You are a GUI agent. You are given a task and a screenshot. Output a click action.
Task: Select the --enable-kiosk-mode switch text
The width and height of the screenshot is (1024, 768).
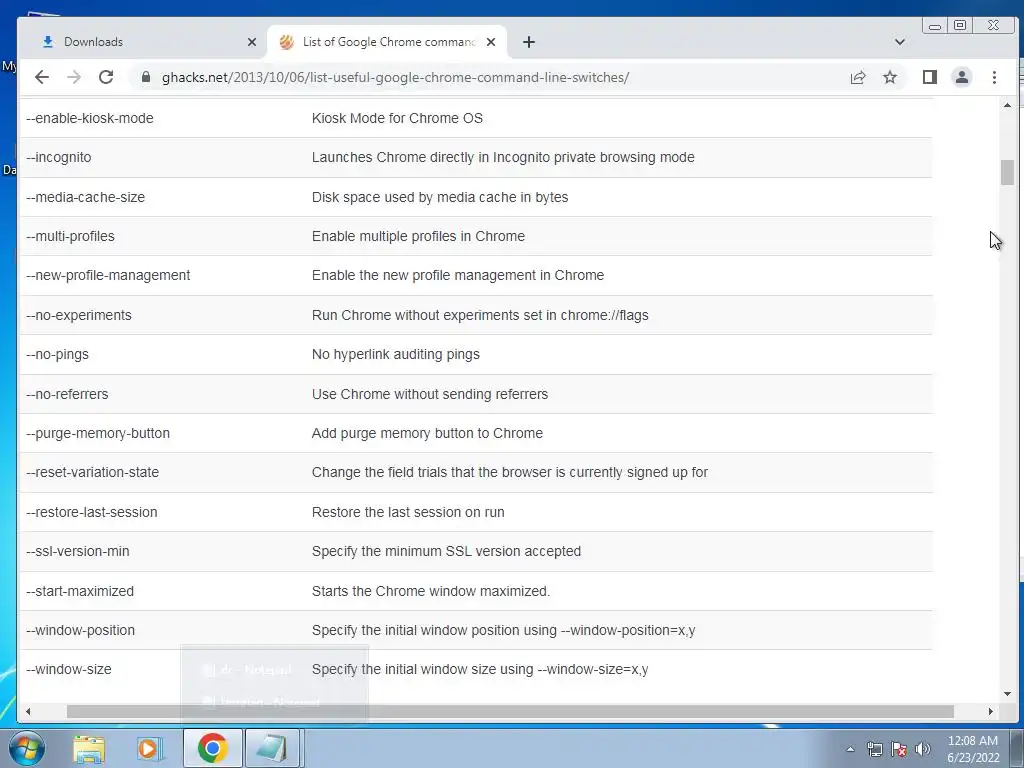(89, 118)
